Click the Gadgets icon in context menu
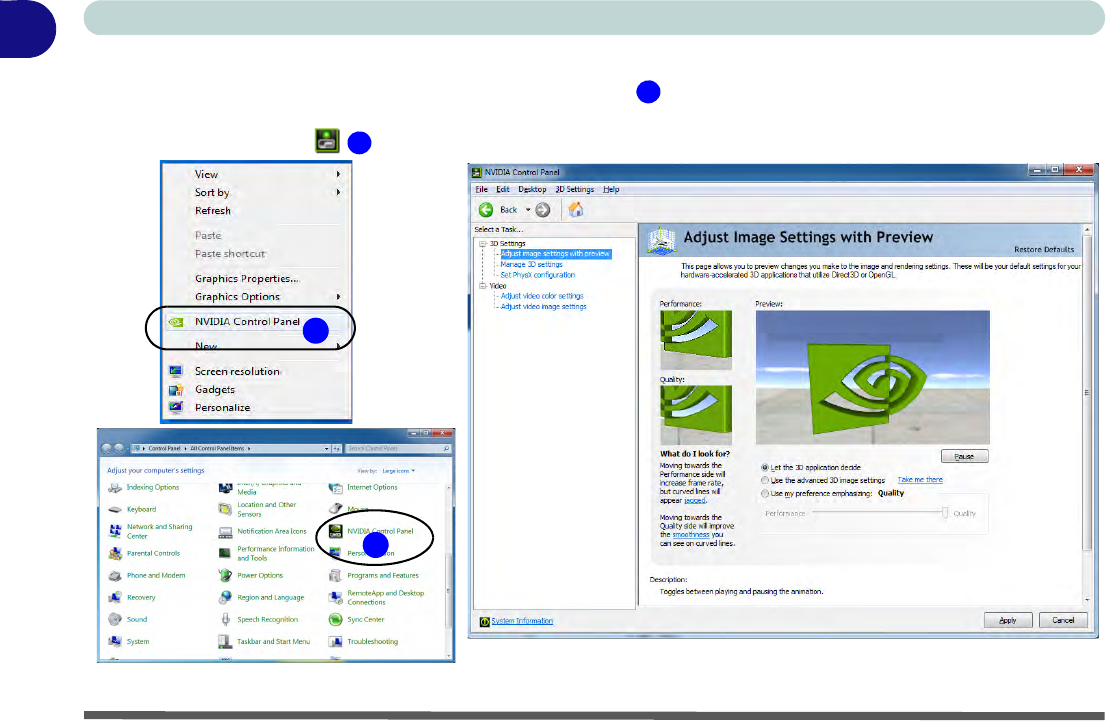 (x=176, y=389)
